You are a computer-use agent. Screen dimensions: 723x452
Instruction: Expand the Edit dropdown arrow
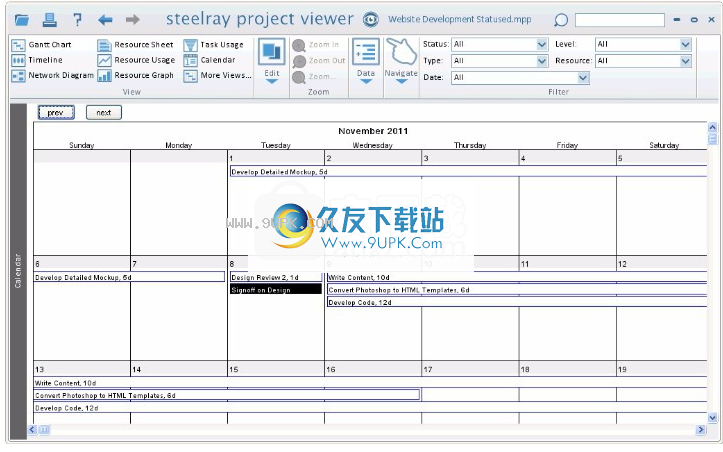pyautogui.click(x=272, y=81)
